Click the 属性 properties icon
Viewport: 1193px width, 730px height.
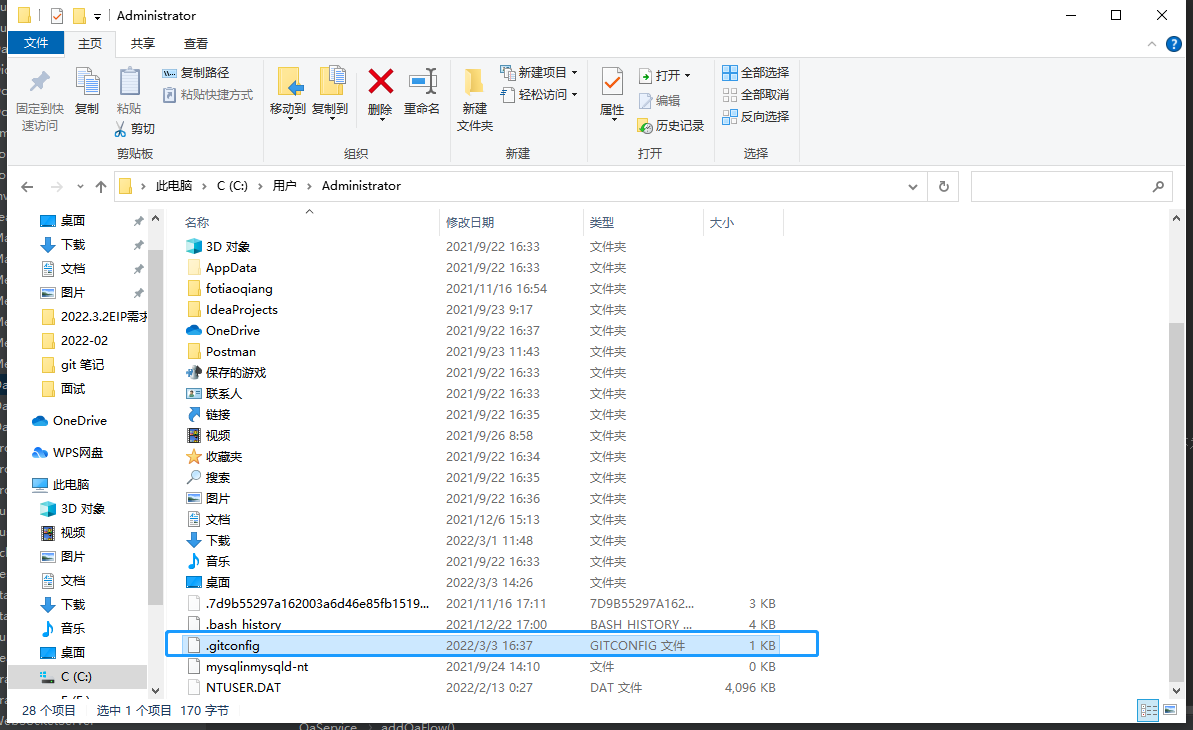612,82
